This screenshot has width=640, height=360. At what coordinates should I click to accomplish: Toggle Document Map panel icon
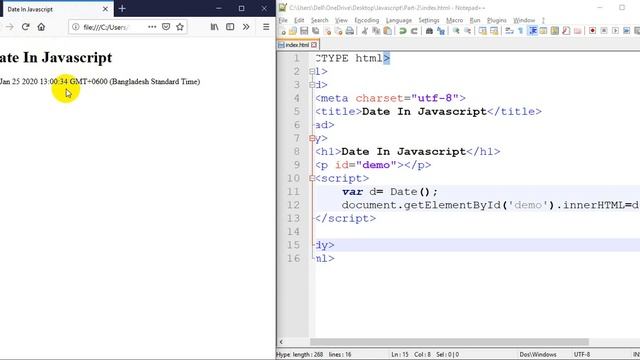coord(555,31)
